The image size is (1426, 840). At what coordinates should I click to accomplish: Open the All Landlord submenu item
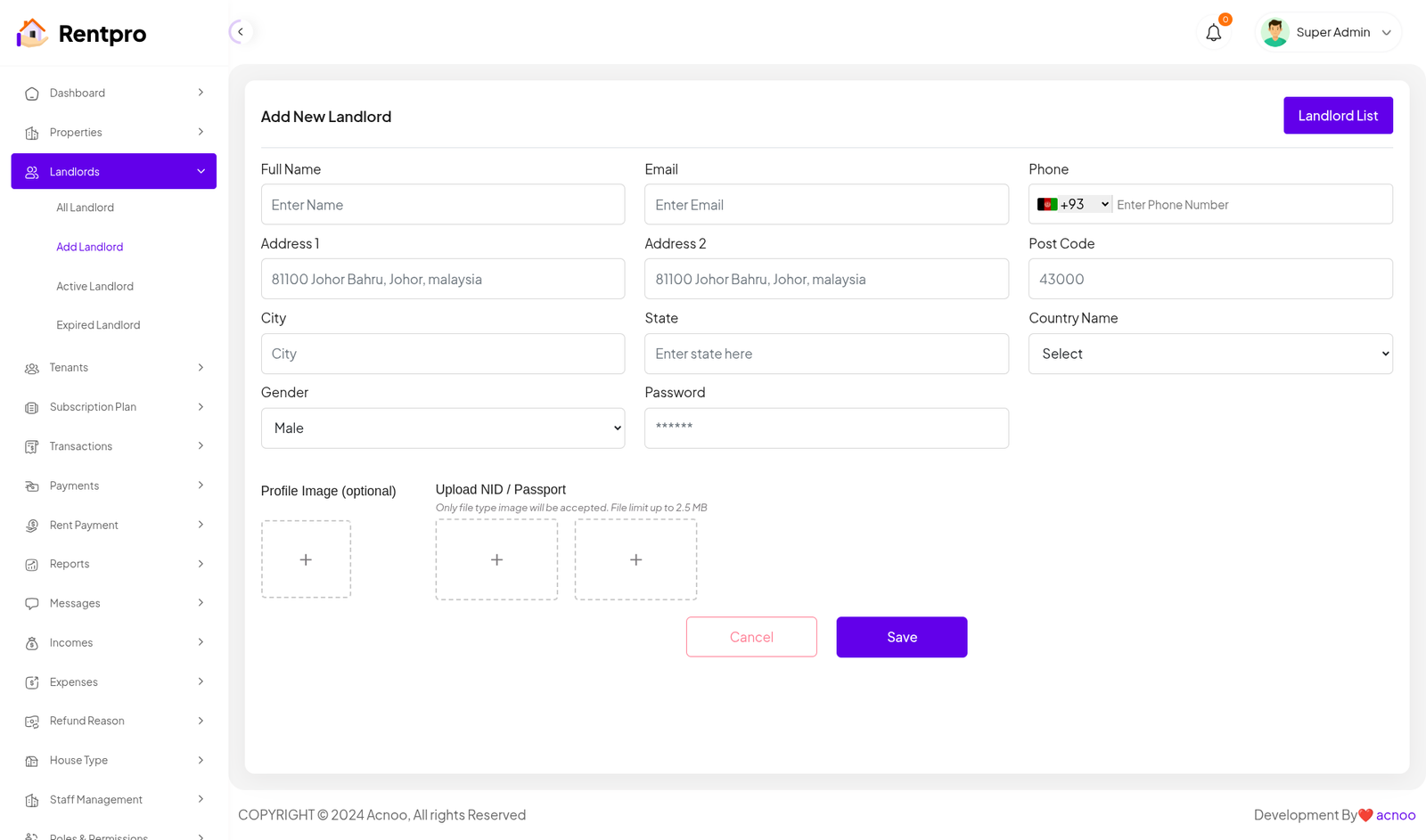[x=86, y=208]
